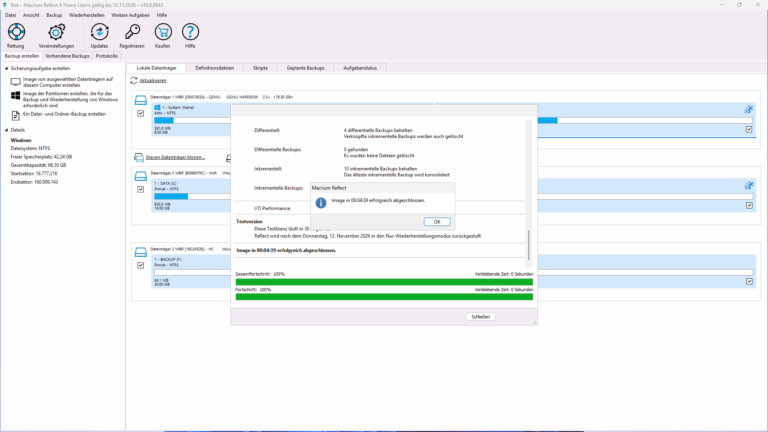768x432 pixels.
Task: Click the image selected disks monitor icon
Action: [16, 82]
